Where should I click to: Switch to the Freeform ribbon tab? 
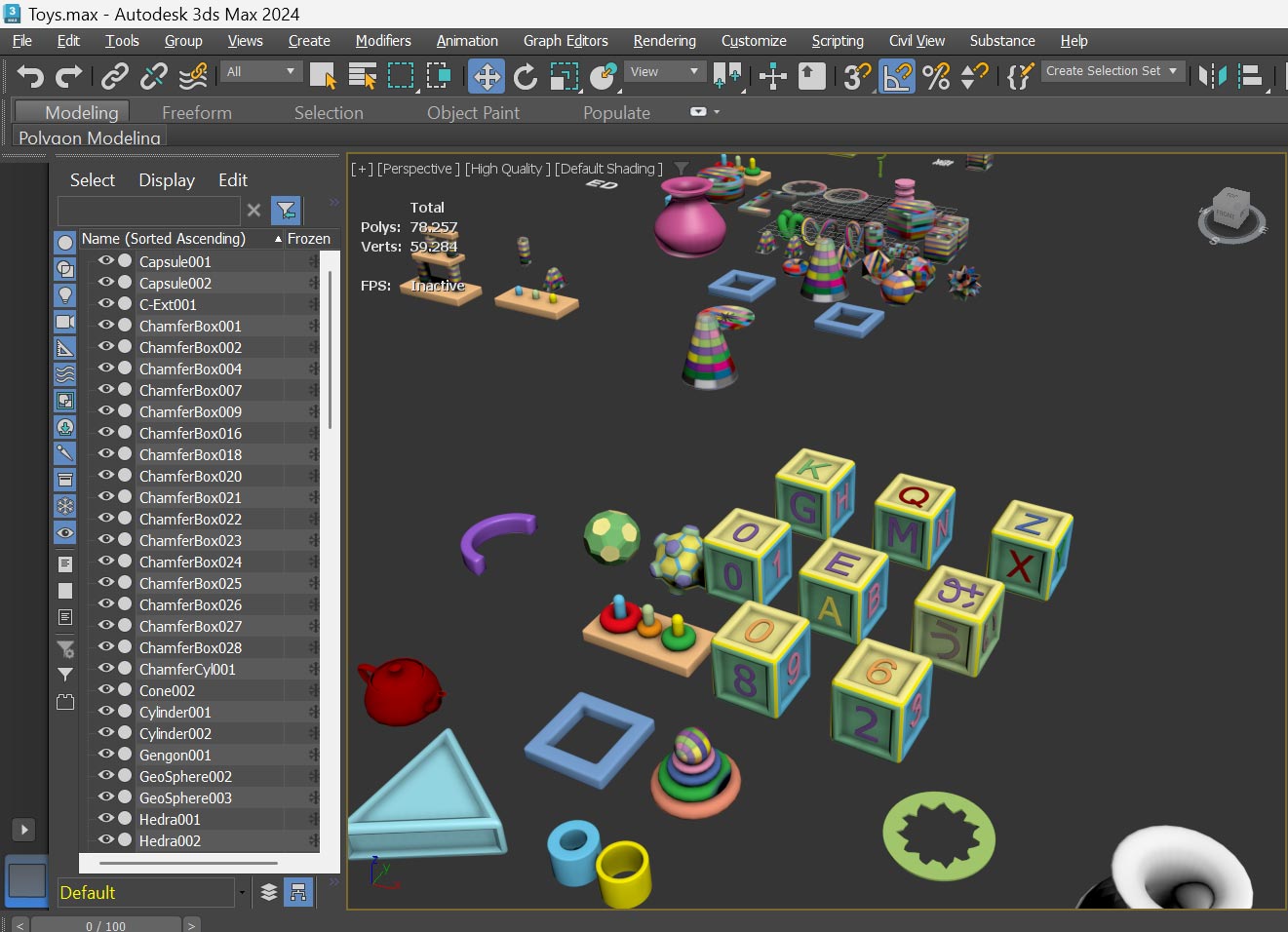pyautogui.click(x=196, y=113)
